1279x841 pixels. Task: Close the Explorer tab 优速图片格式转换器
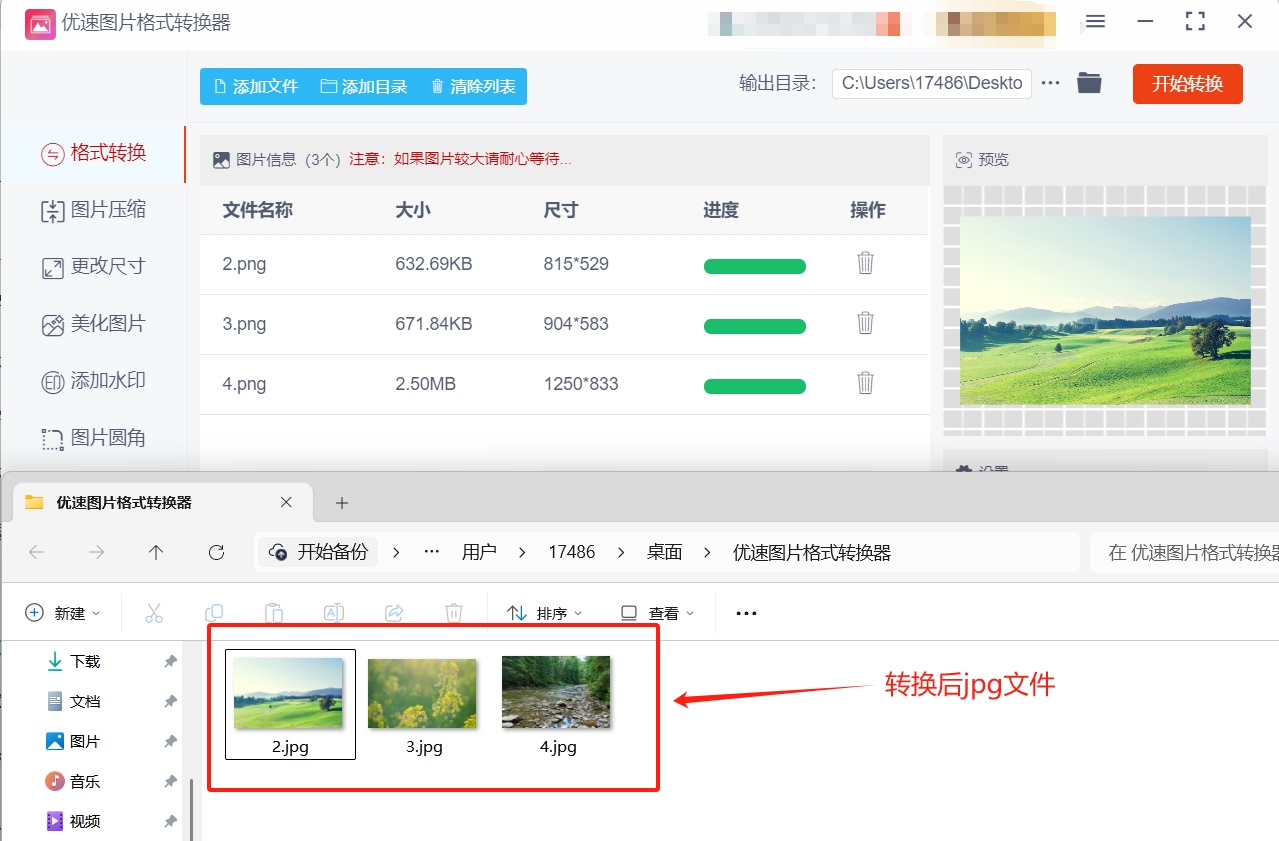coord(286,502)
